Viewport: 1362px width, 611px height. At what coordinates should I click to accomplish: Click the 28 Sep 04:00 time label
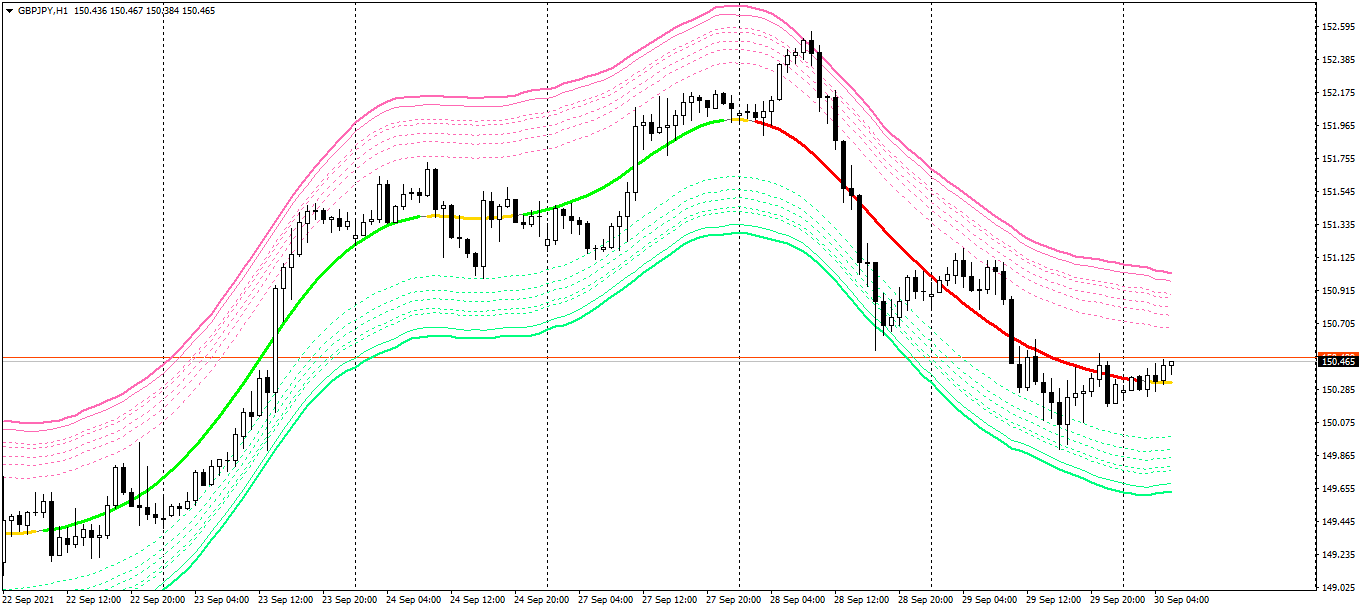tap(797, 600)
